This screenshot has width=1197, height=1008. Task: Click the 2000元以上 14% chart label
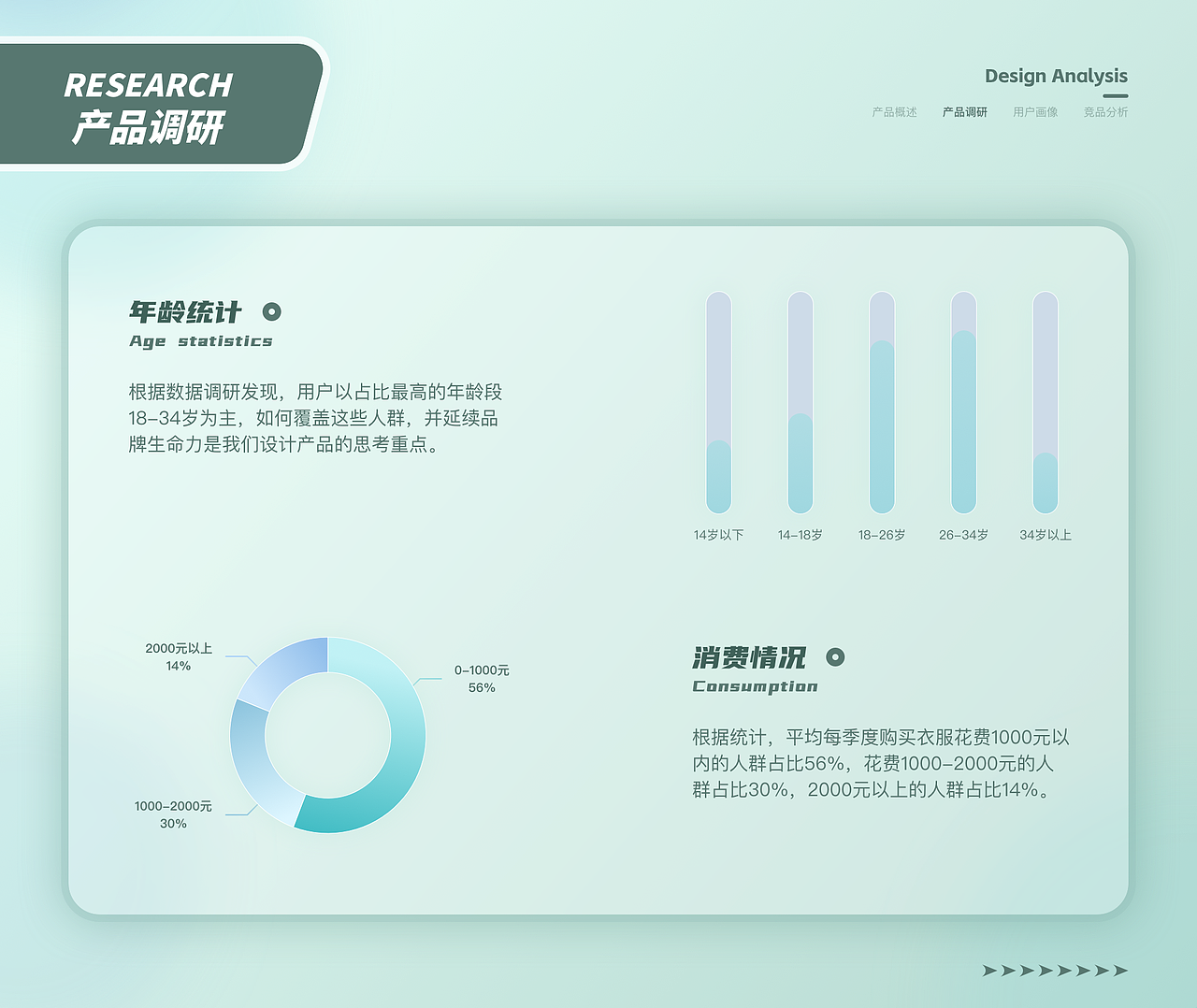click(179, 656)
